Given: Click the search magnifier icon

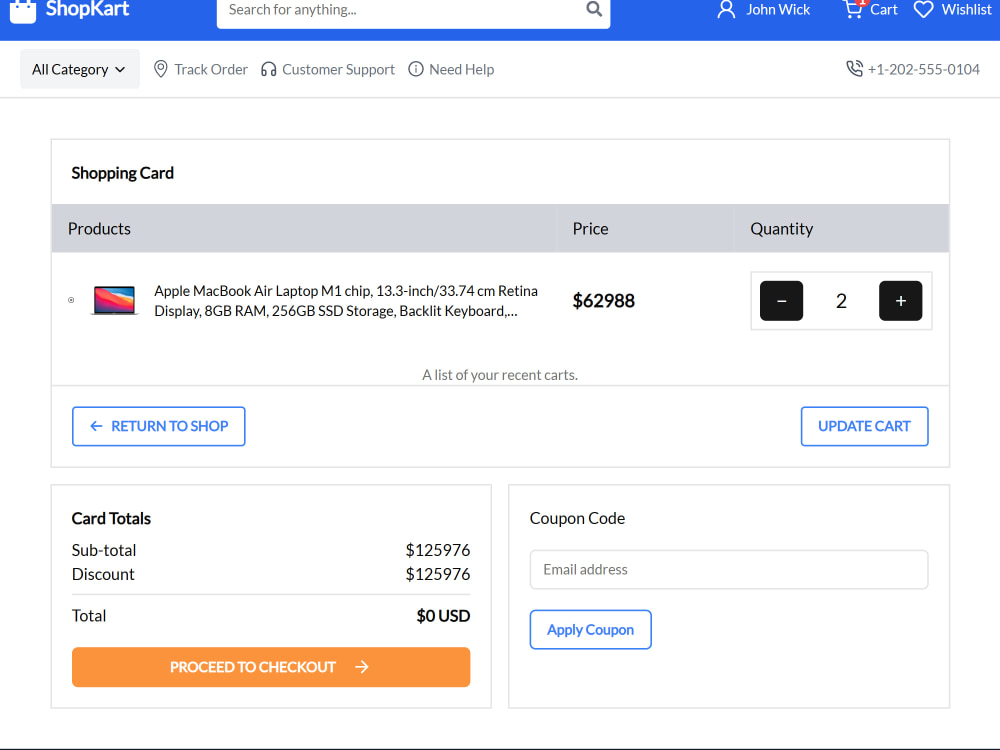Looking at the screenshot, I should coord(594,9).
